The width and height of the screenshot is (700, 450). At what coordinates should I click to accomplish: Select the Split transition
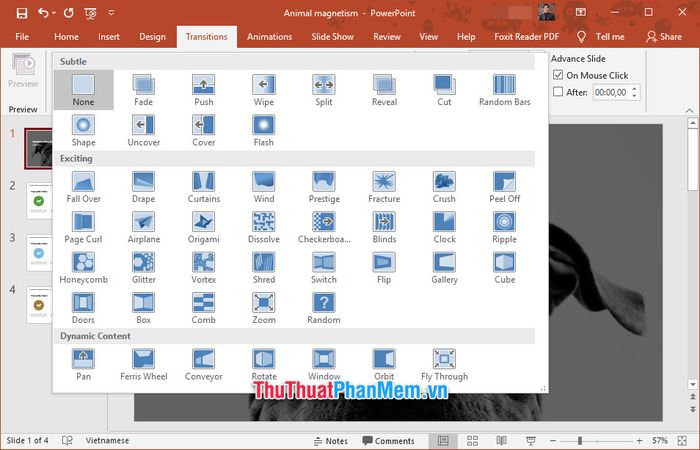(x=324, y=90)
